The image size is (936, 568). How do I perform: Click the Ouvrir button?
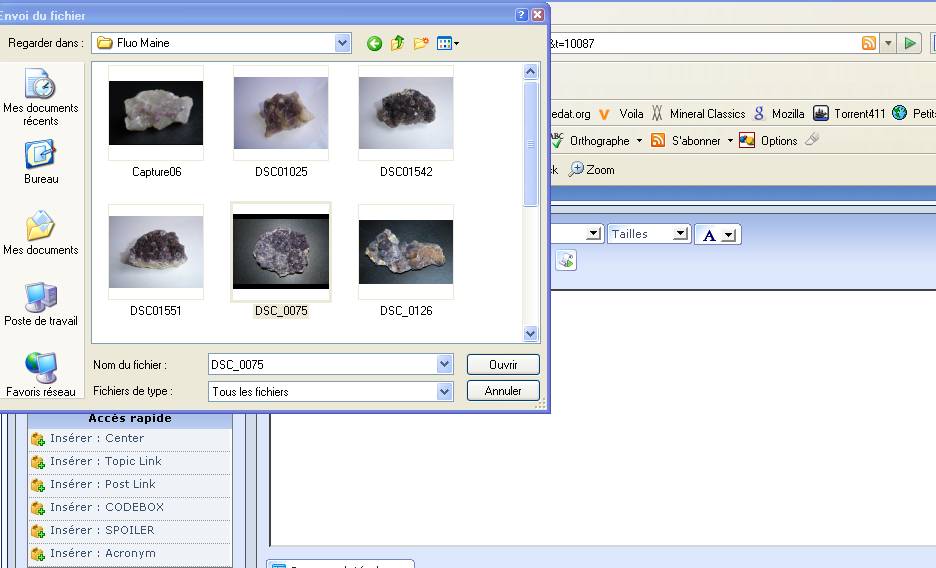point(503,365)
